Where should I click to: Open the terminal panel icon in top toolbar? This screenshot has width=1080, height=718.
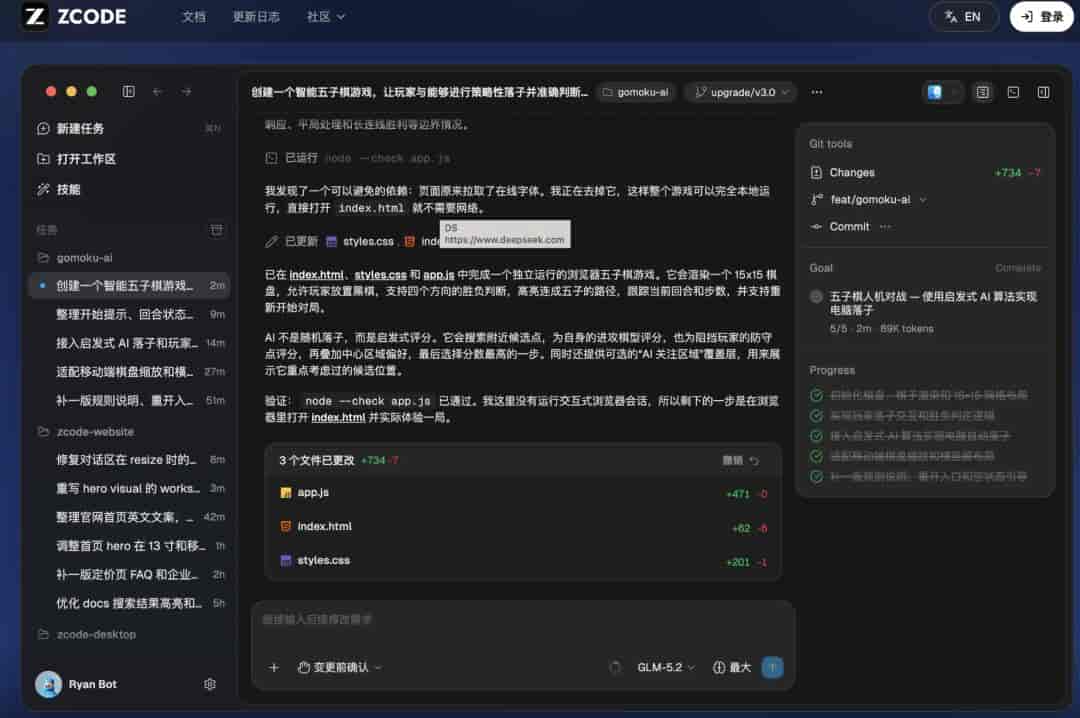pos(1013,92)
